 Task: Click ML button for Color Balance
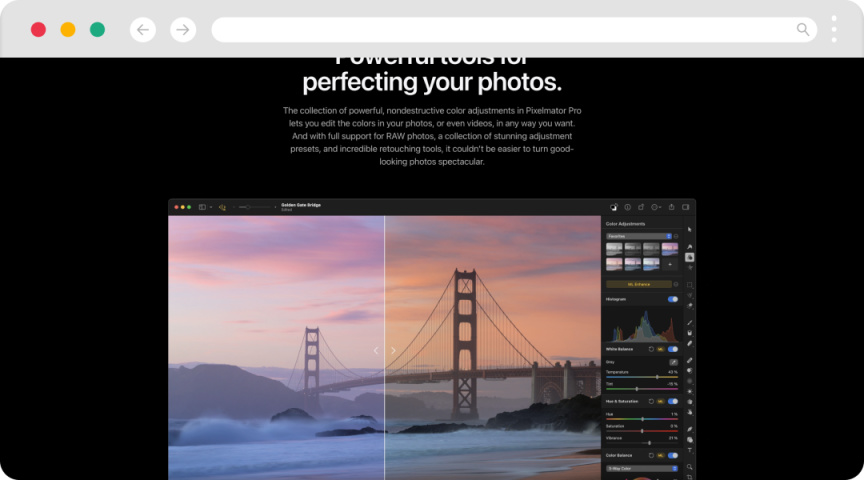click(661, 456)
